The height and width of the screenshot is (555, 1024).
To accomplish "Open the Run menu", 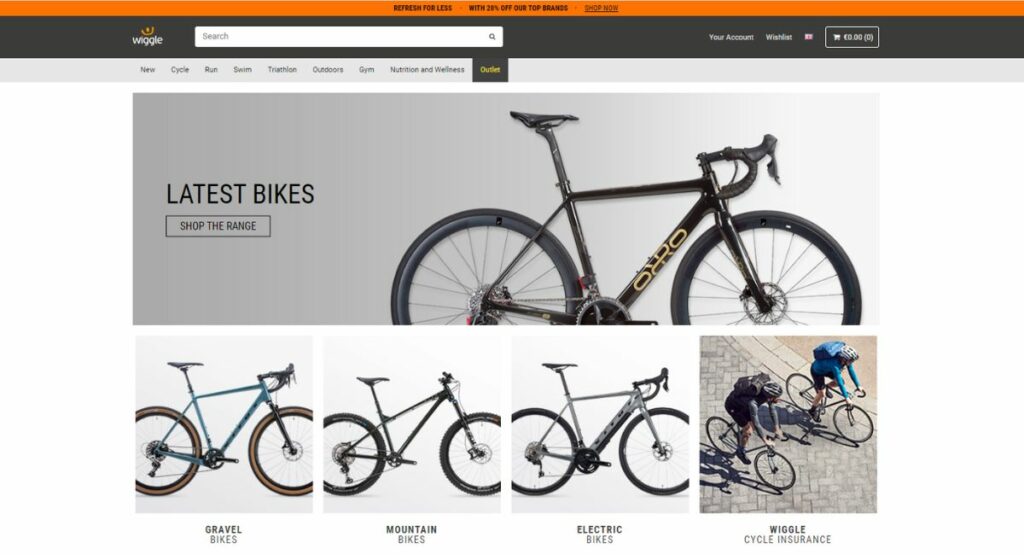I will click(211, 69).
